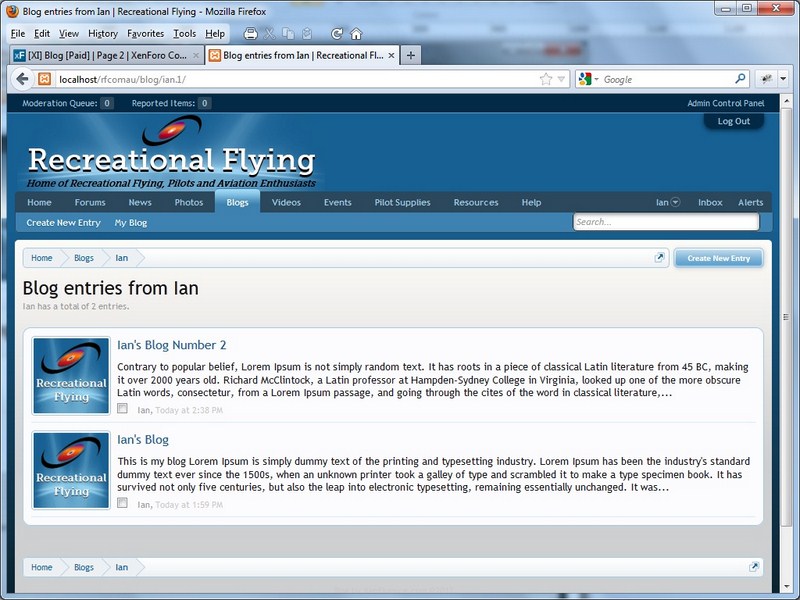The height and width of the screenshot is (600, 800).
Task: Bookmark this page with the star icon
Action: [x=546, y=79]
